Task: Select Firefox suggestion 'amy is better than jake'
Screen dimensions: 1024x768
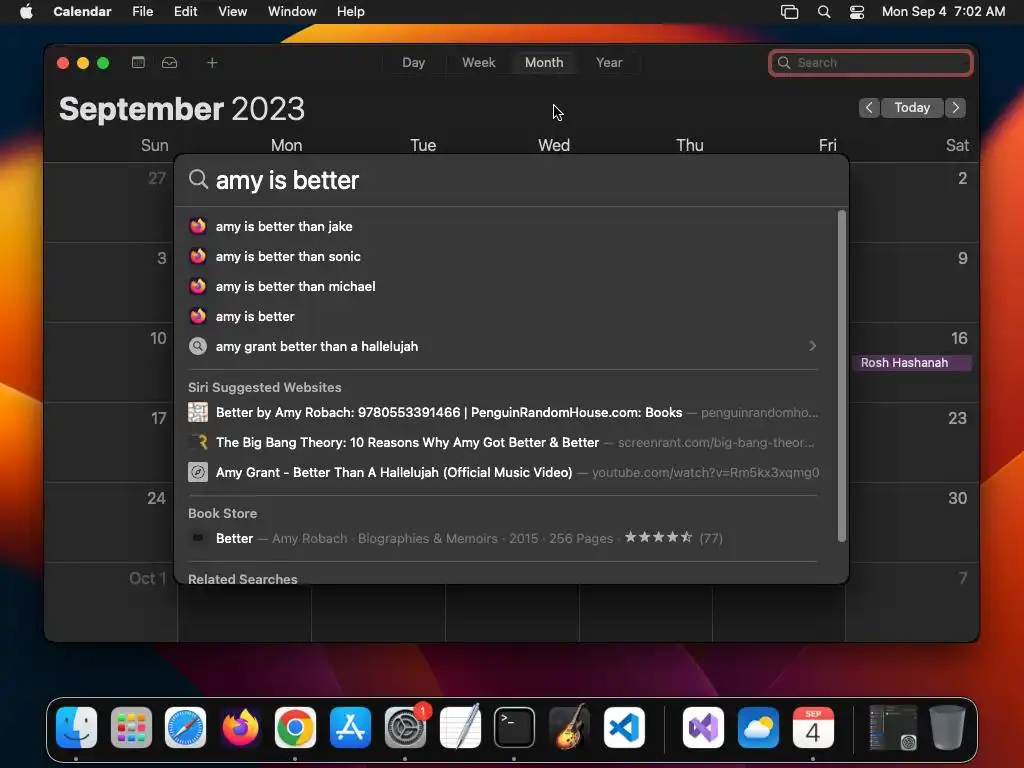Action: point(503,227)
